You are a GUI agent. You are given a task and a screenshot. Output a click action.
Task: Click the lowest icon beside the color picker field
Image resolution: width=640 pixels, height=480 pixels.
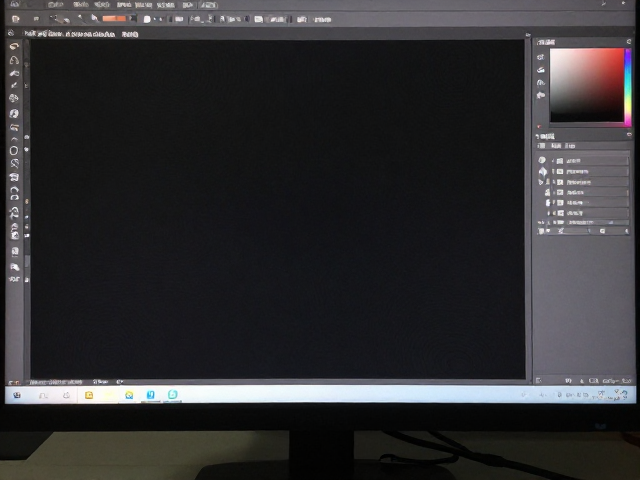coord(541,95)
